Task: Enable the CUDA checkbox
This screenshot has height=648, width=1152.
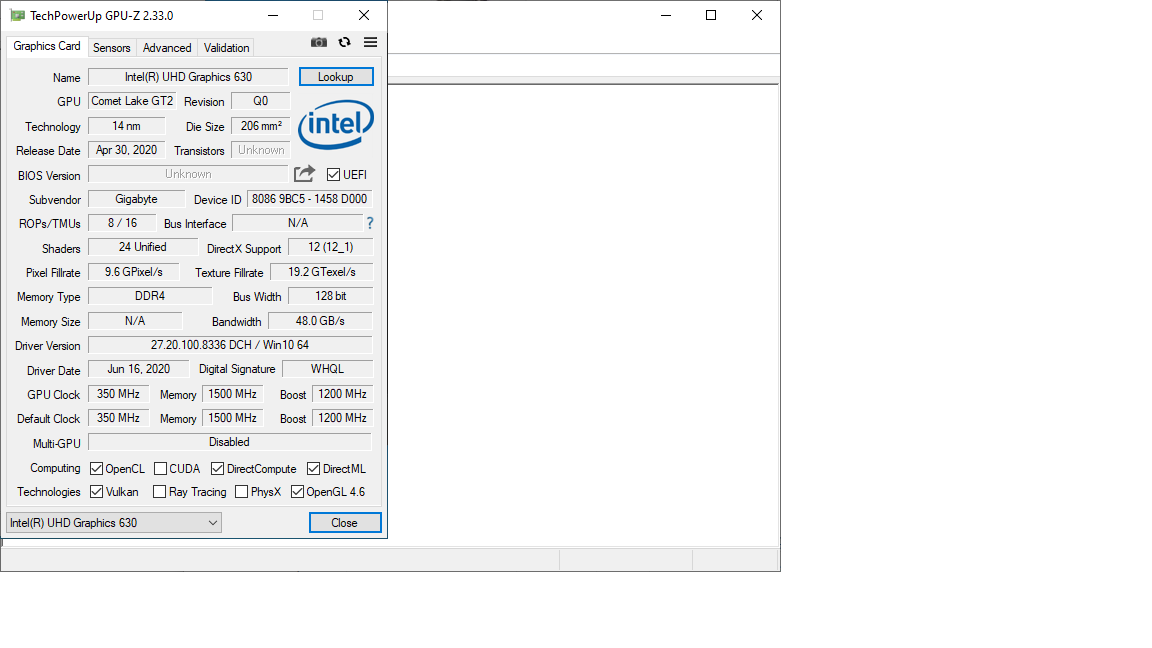Action: click(x=160, y=469)
